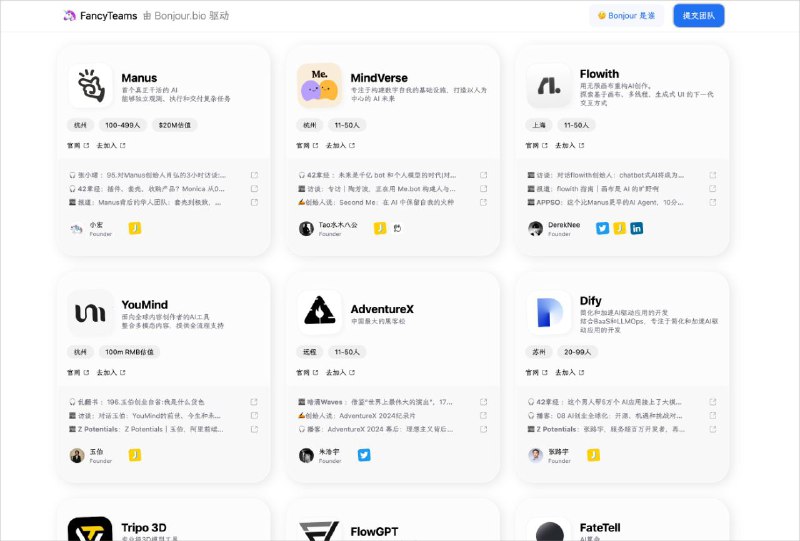Click the small icon right of Tao's Bonjour badge
Viewport: 800px width, 541px height.
pos(397,228)
